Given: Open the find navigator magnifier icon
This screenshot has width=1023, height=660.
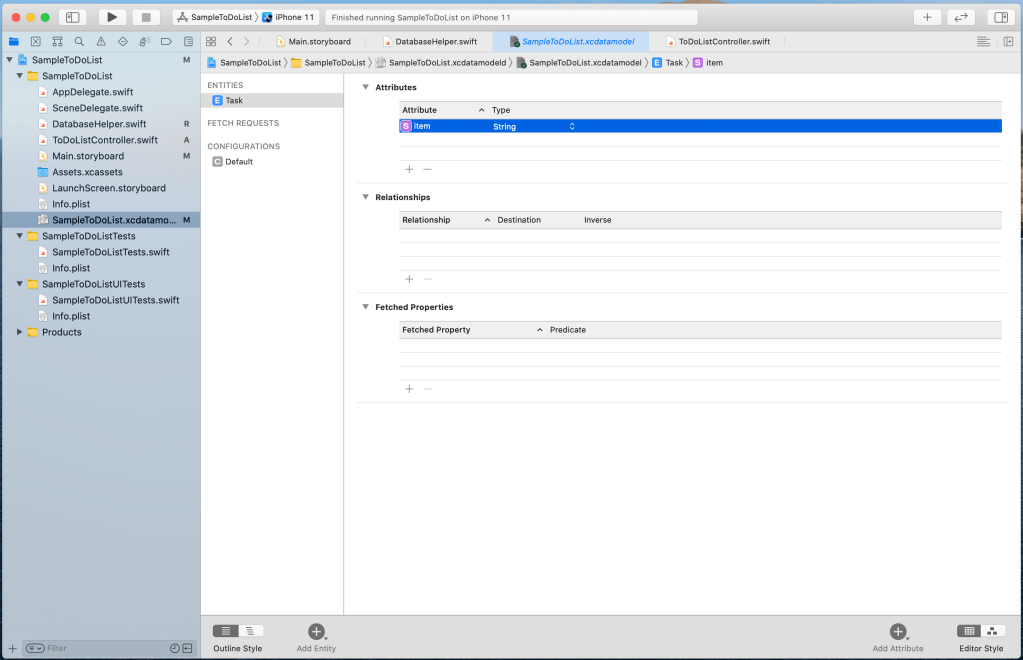Looking at the screenshot, I should point(79,41).
